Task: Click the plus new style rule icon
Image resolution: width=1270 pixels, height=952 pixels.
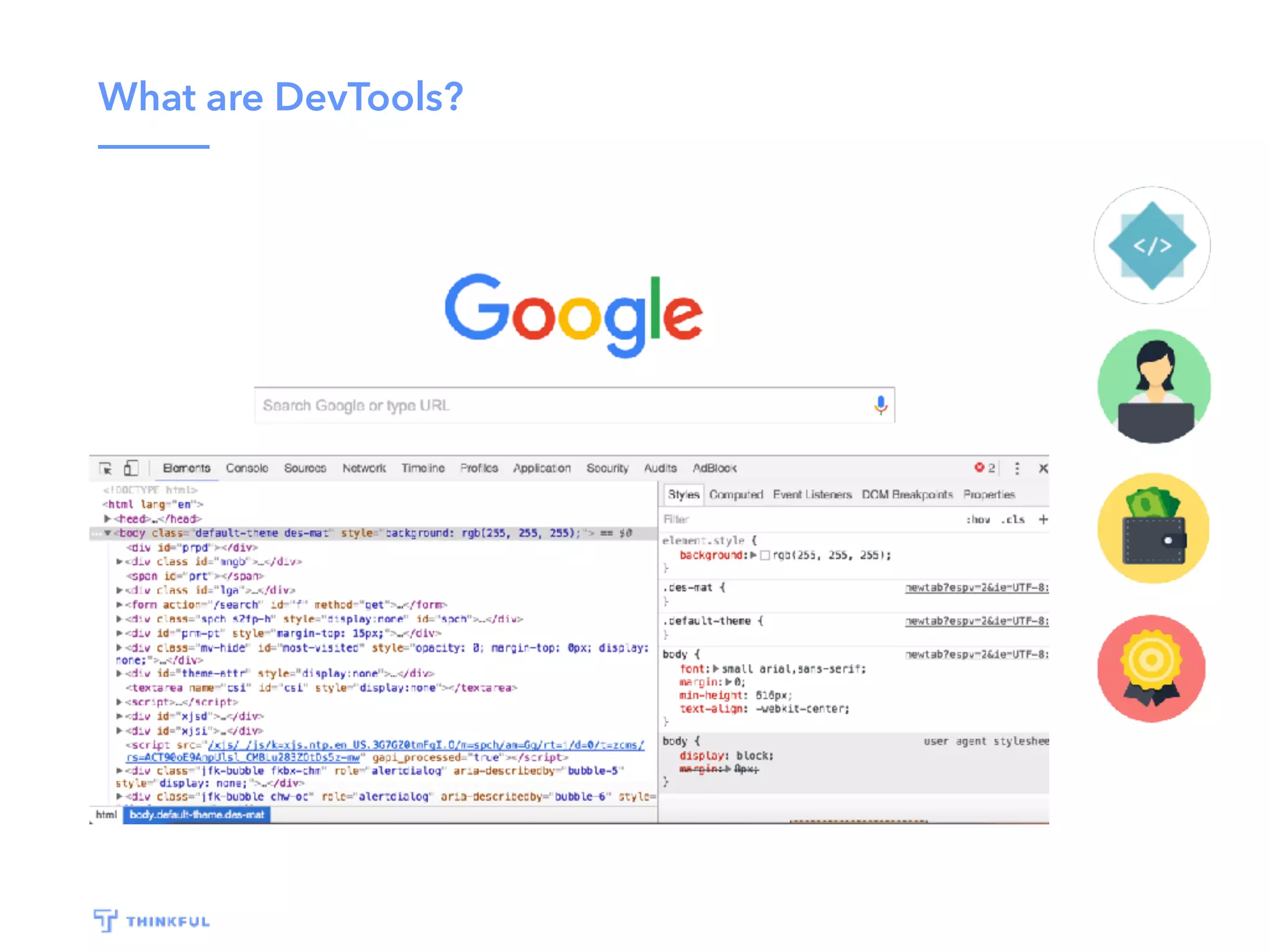Action: click(1043, 519)
